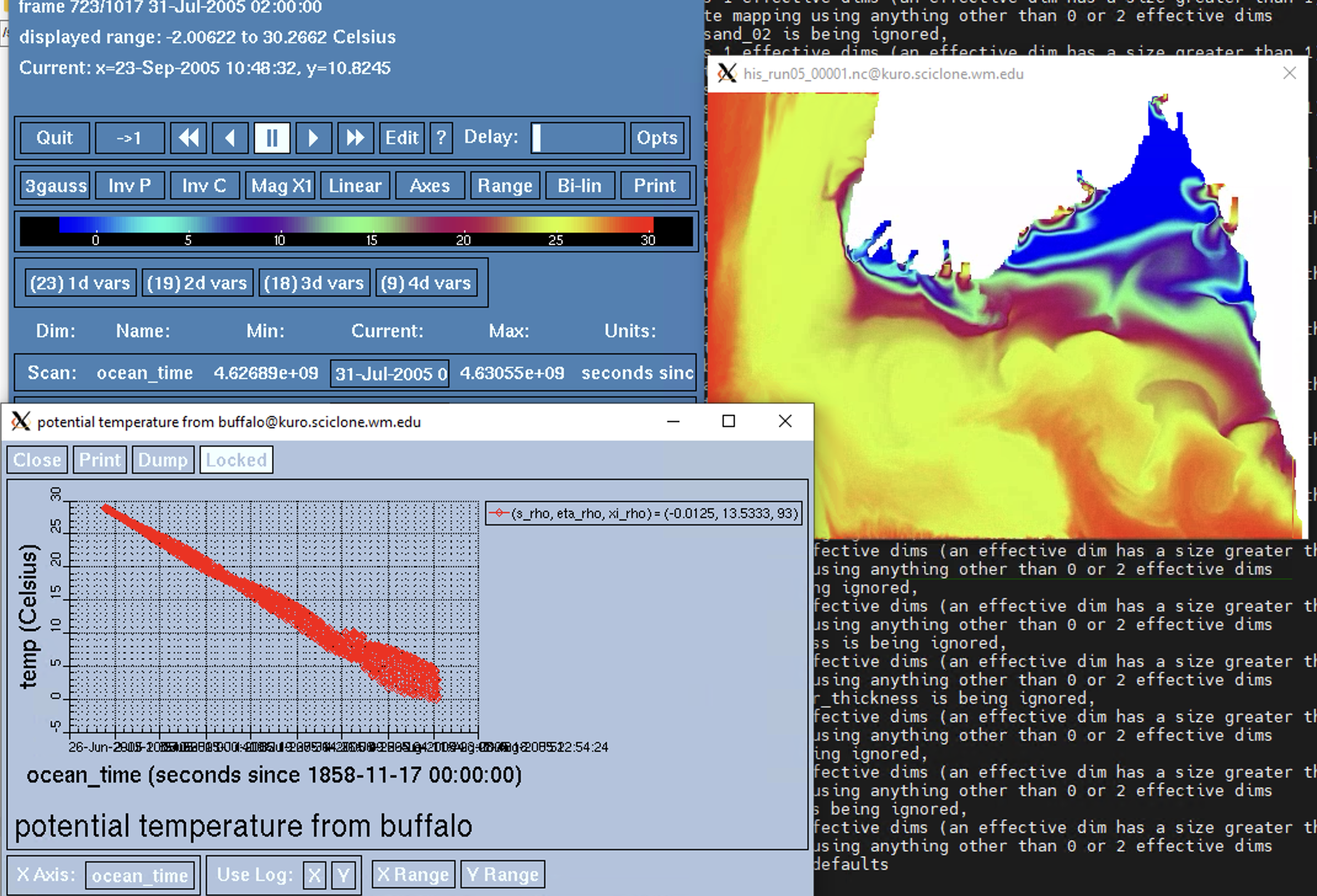This screenshot has height=896, width=1317.
Task: Click the Dump button in the plot window
Action: (x=163, y=460)
